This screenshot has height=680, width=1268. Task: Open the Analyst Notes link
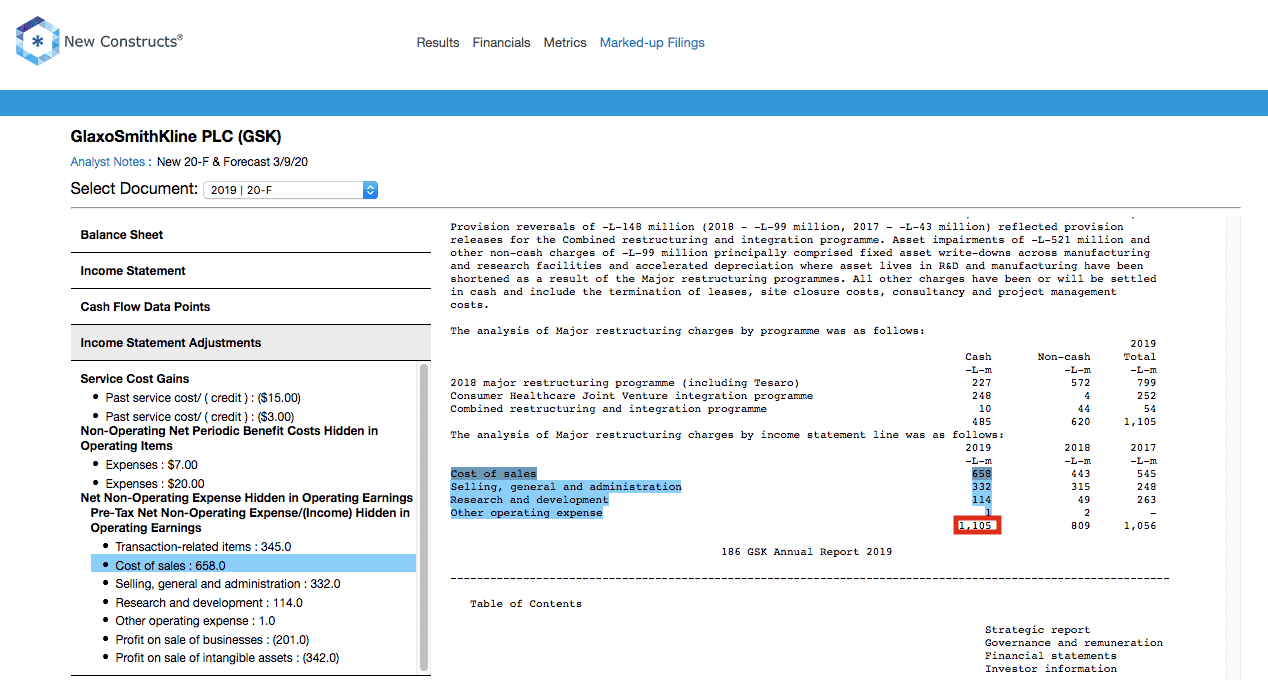point(108,162)
